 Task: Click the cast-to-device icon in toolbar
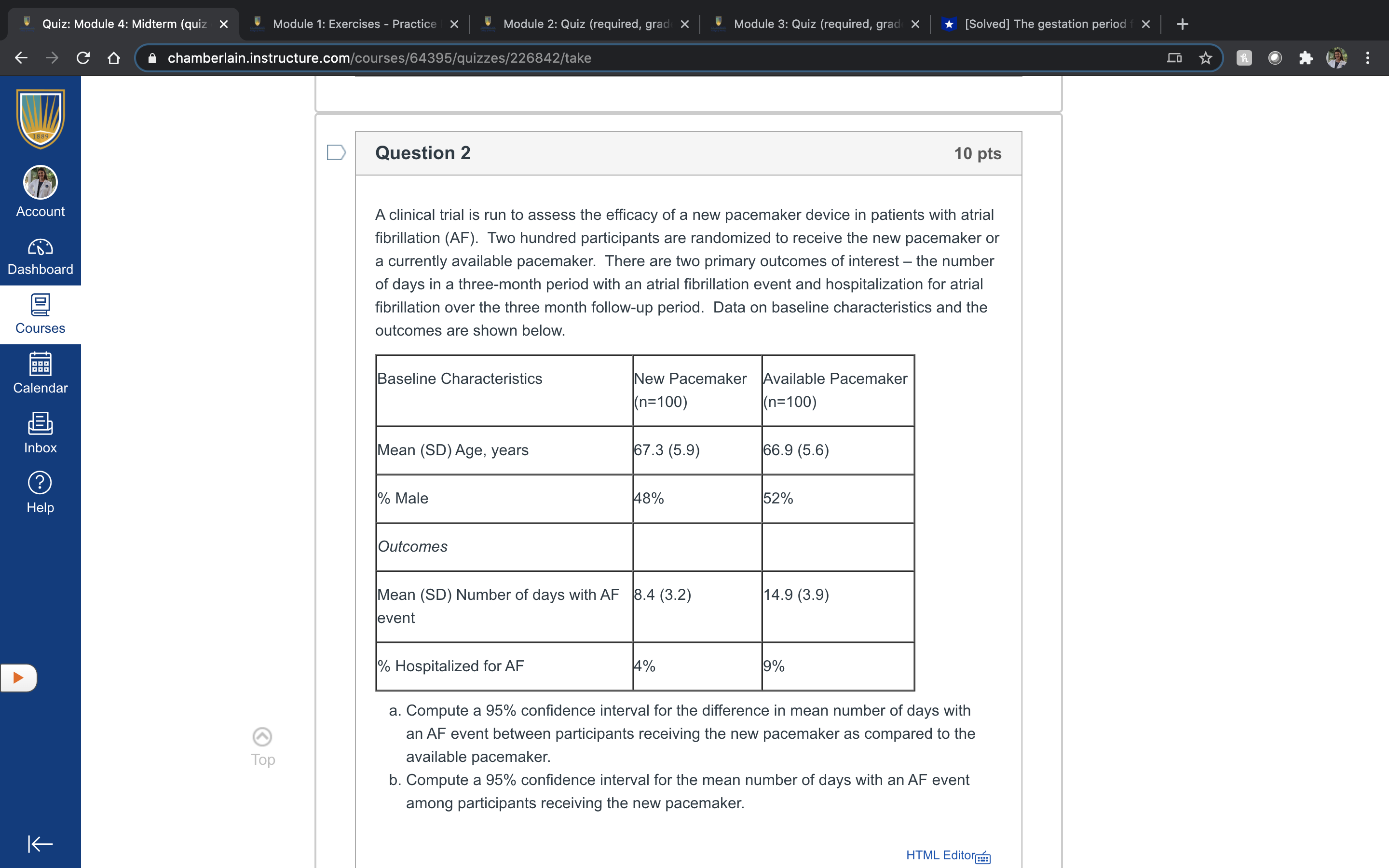(x=1174, y=57)
